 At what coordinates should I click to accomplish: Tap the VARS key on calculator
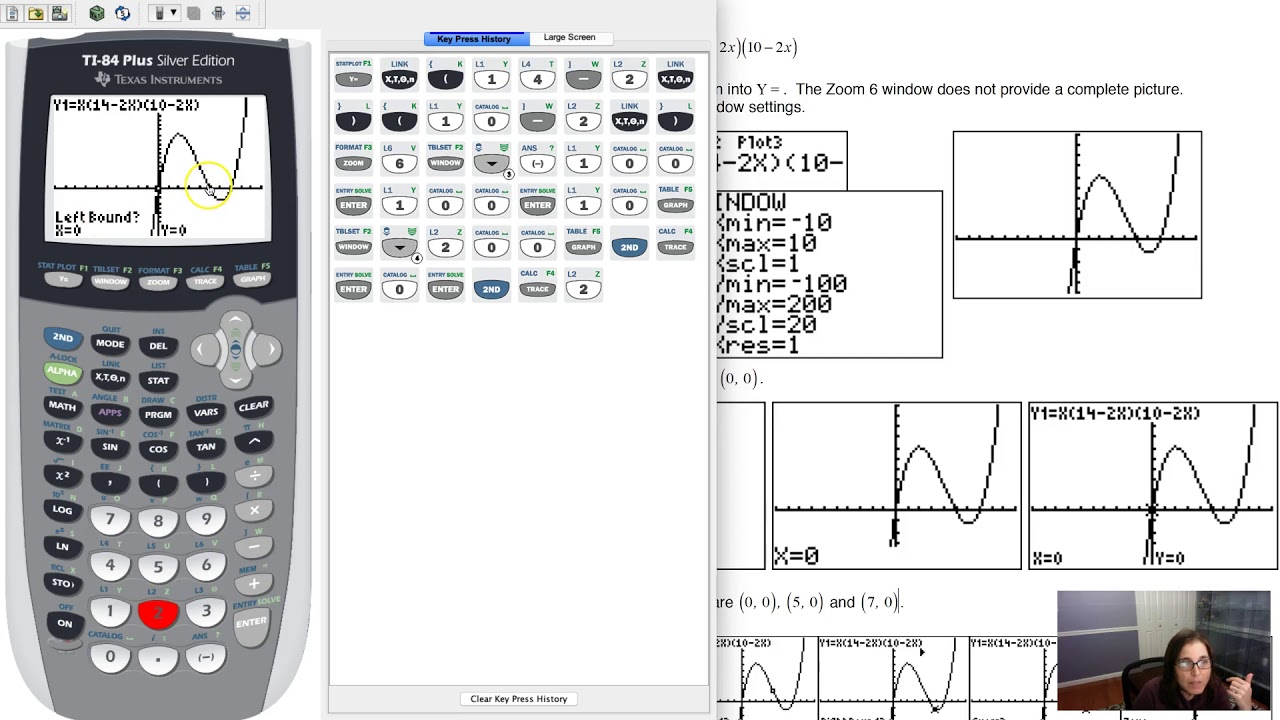tap(206, 411)
